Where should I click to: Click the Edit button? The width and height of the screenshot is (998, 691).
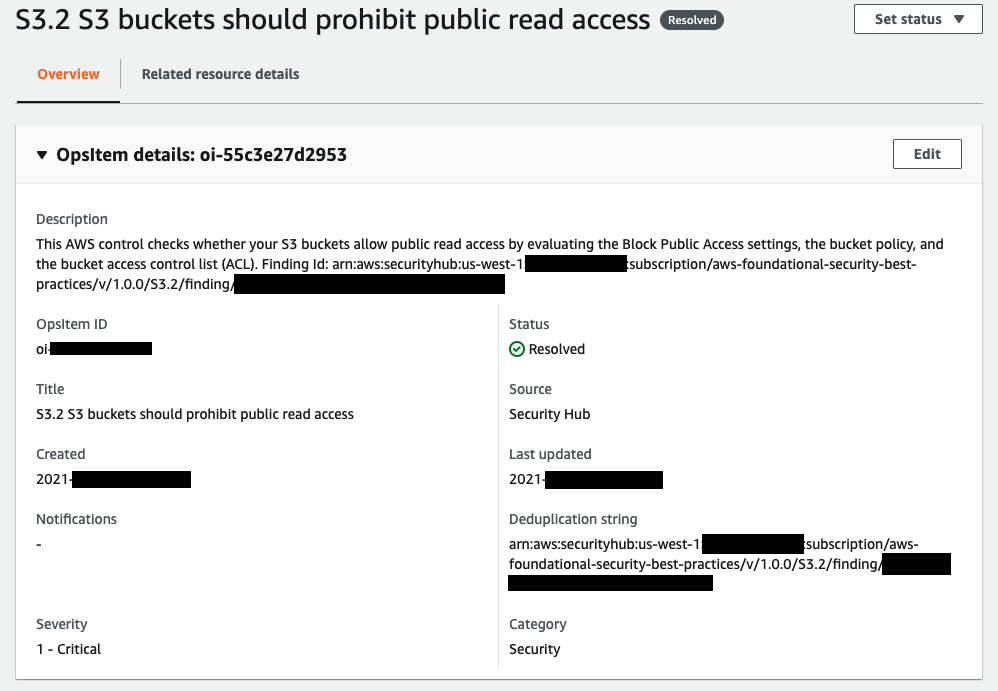point(926,153)
